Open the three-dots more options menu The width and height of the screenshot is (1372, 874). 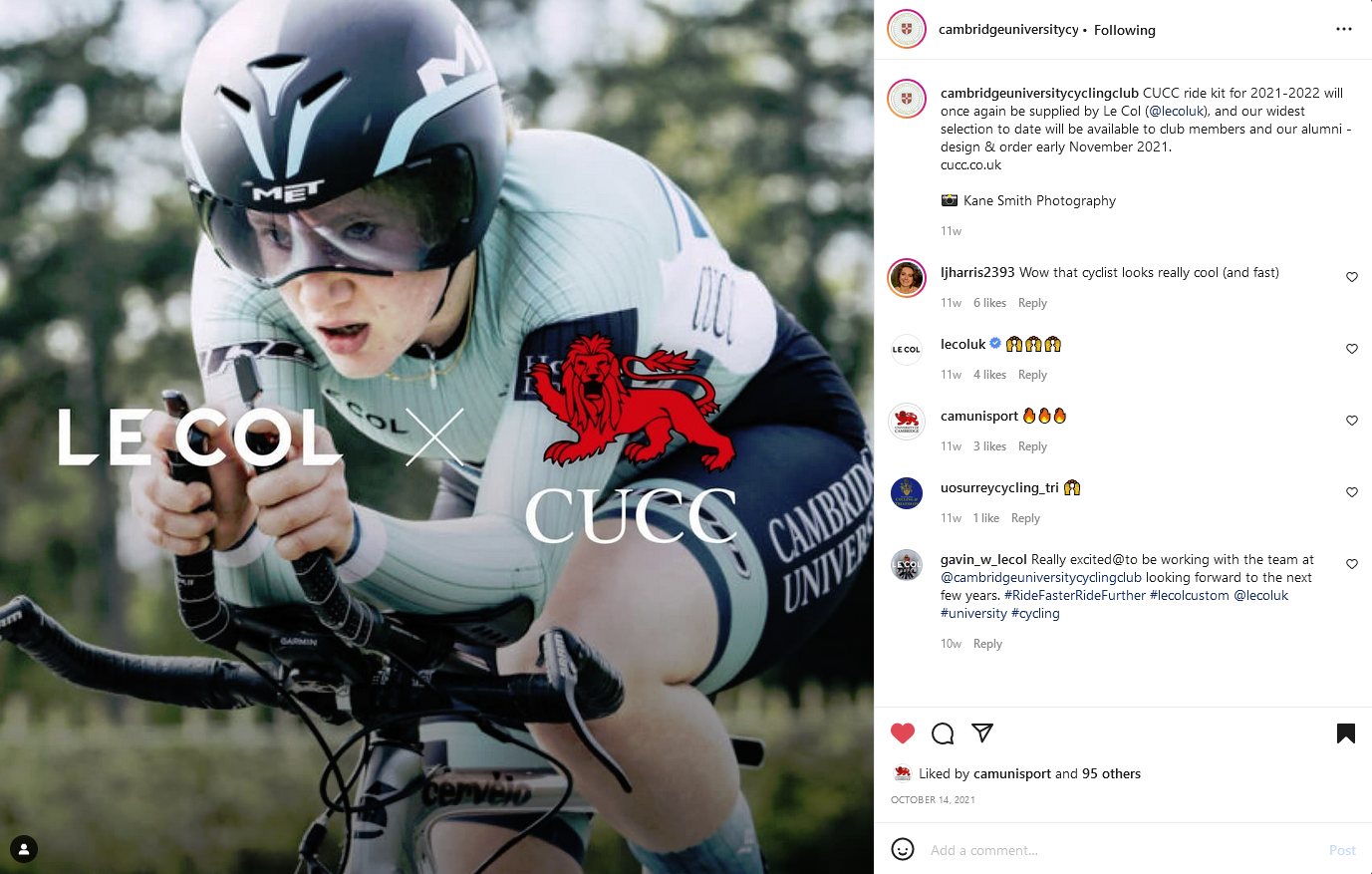click(1344, 29)
